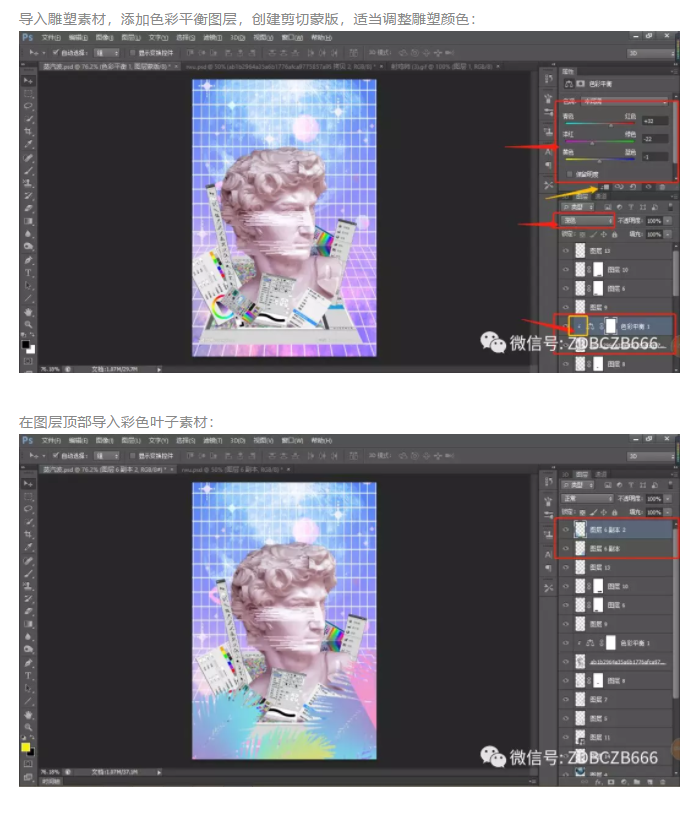Viewport: 696px width, 815px height.
Task: Select the Eyedropper tool in upper screenshot
Action: point(28,144)
